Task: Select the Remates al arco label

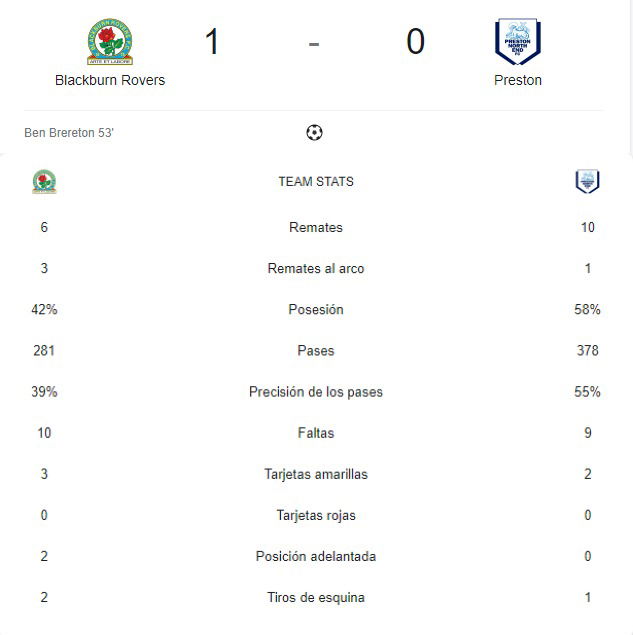Action: coord(316,268)
